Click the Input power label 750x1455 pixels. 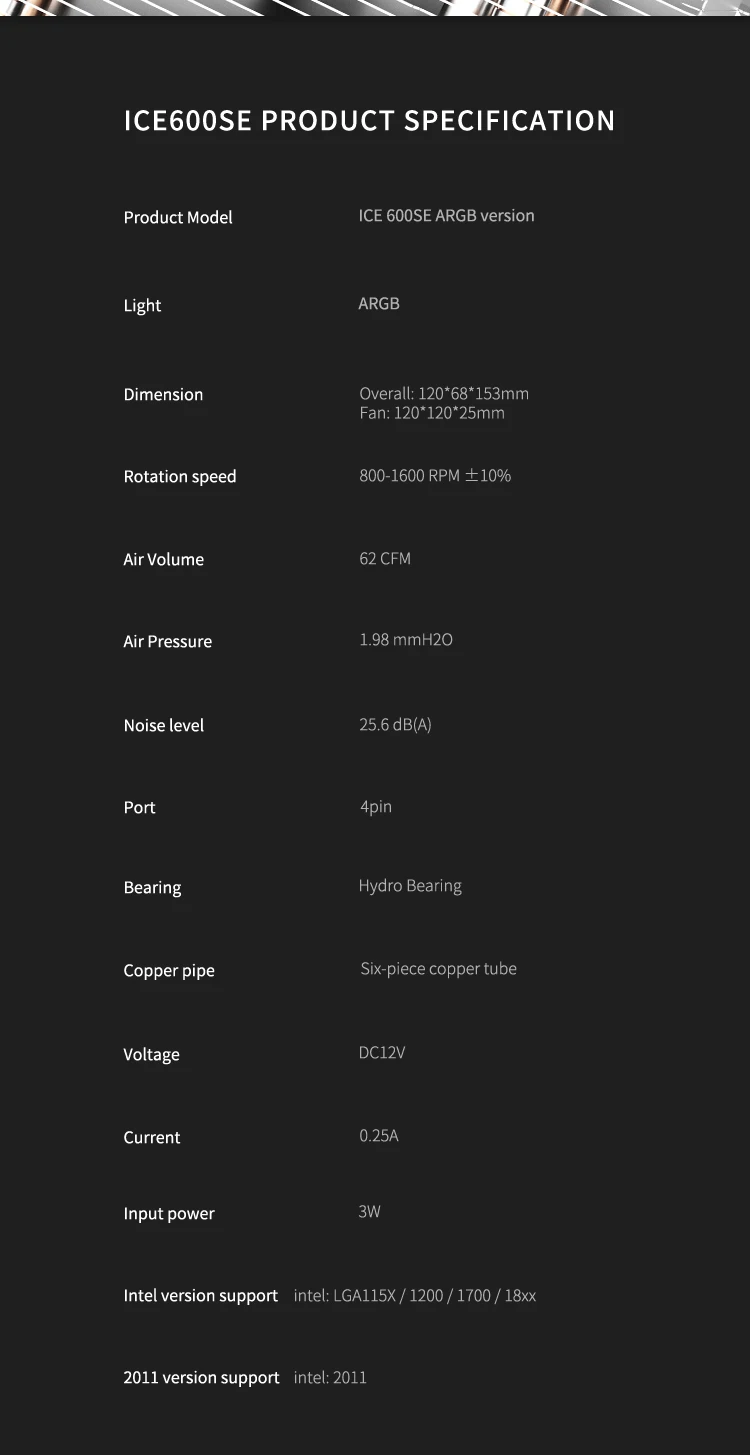click(x=169, y=1213)
